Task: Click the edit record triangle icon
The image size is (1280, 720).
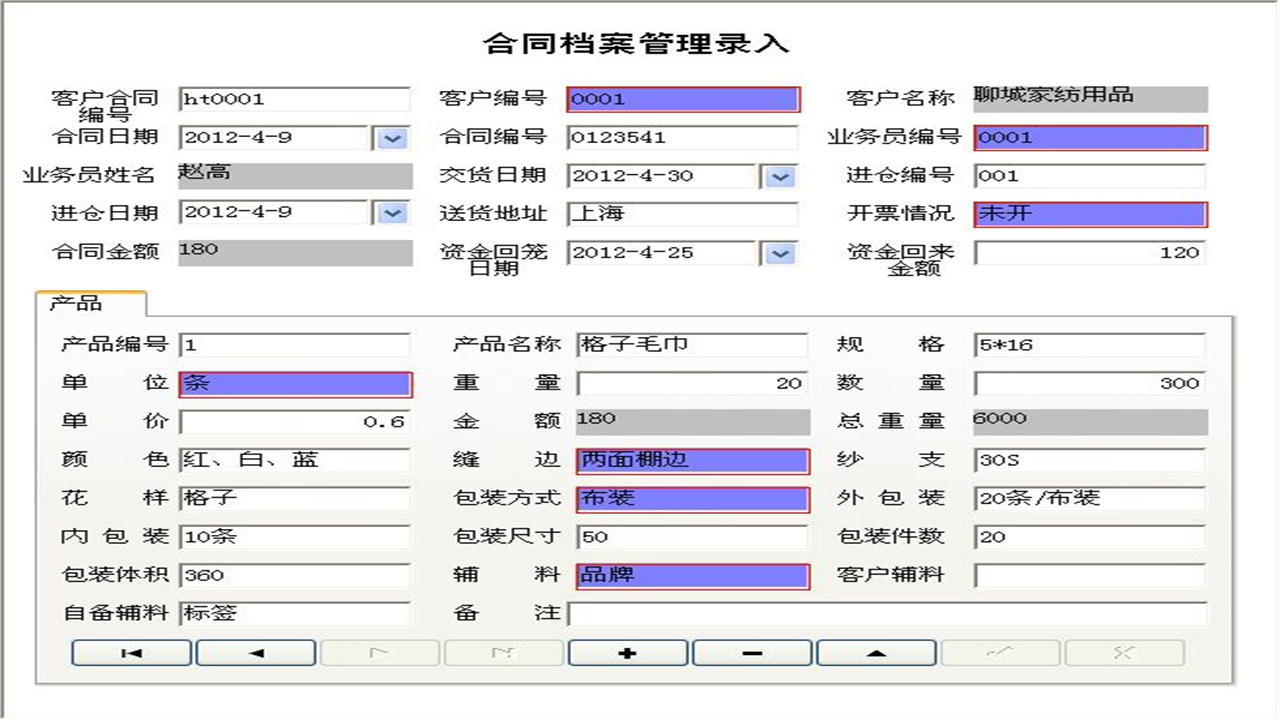Action: [x=875, y=652]
